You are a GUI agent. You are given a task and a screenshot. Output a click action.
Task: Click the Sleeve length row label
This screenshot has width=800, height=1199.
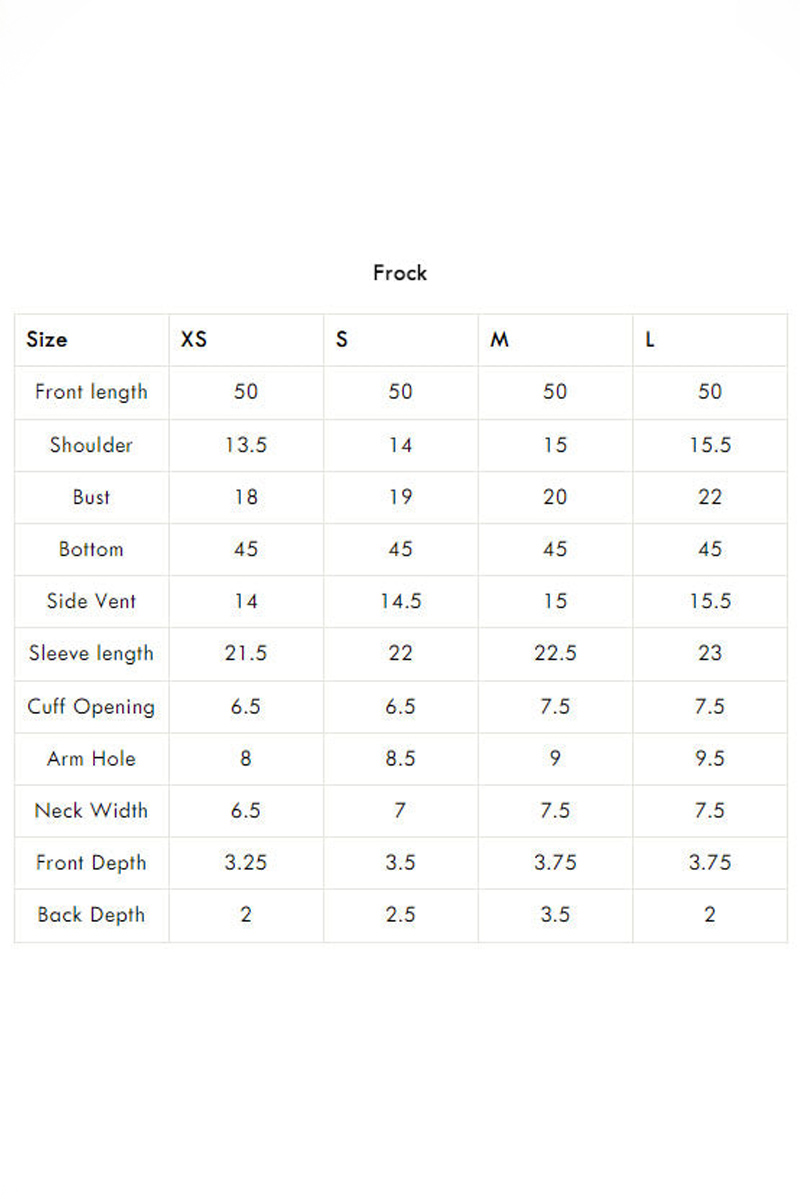tap(91, 654)
